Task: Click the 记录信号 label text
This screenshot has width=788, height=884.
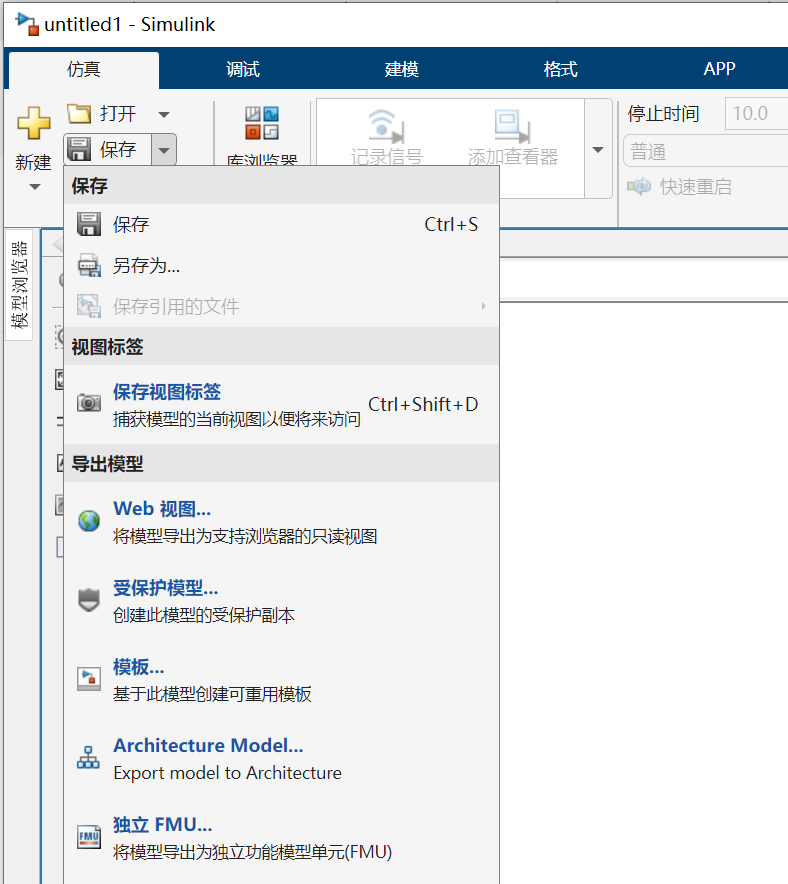Action: [x=386, y=157]
